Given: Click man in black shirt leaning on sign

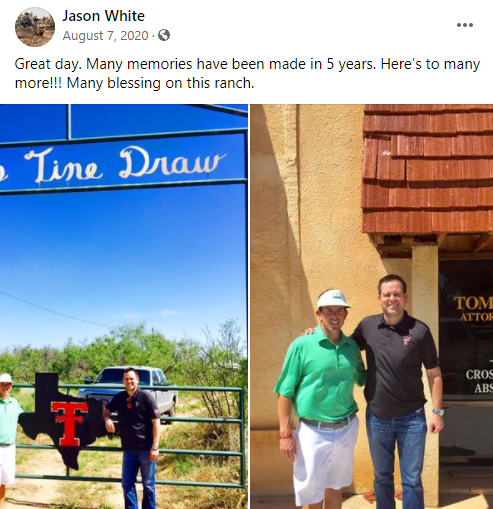Looking at the screenshot, I should (x=135, y=437).
